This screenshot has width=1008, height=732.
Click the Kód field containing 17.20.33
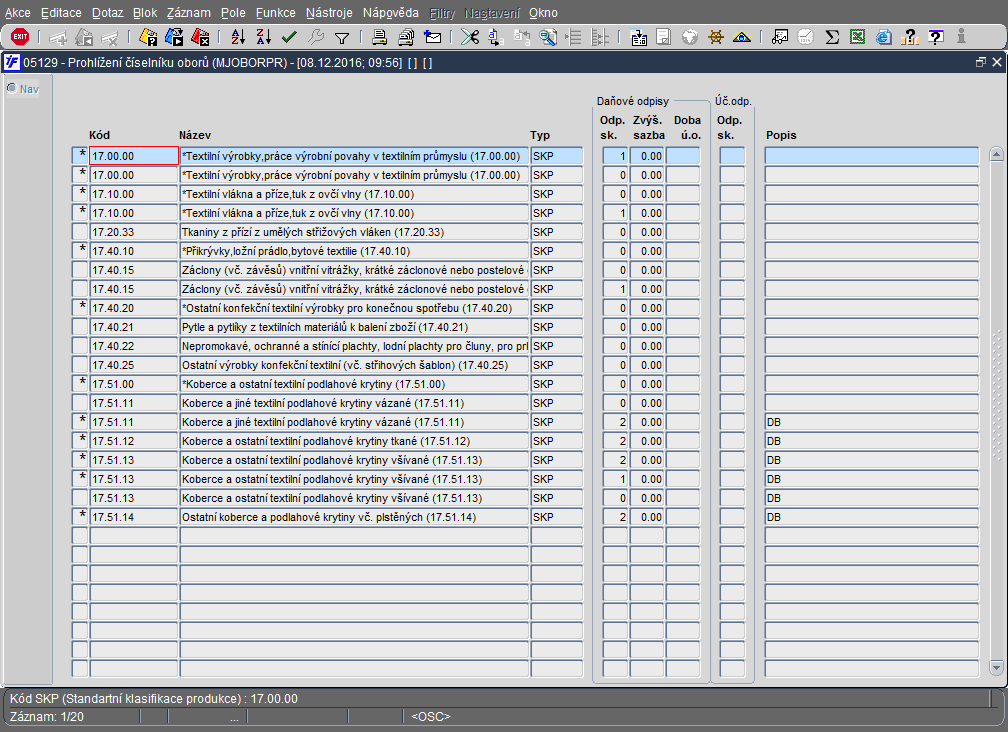click(133, 232)
